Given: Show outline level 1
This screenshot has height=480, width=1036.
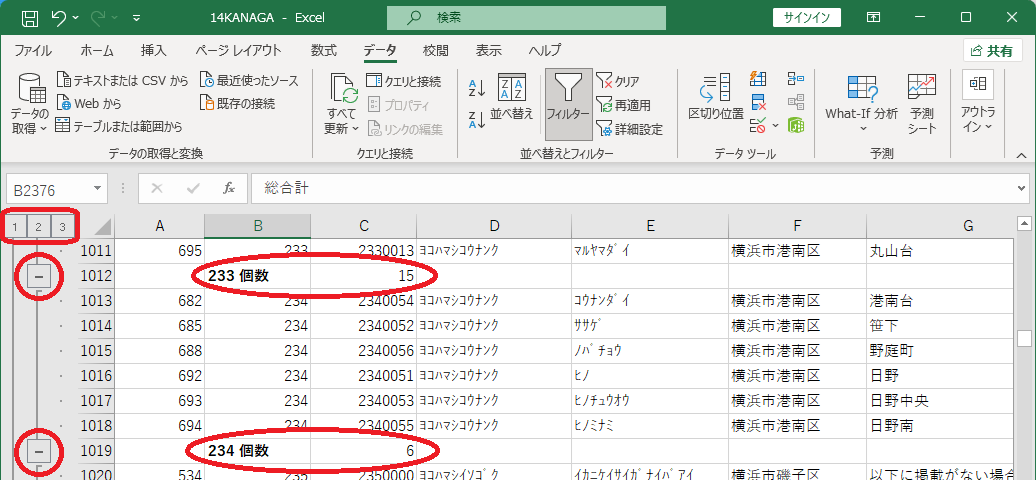Looking at the screenshot, I should pos(15,227).
